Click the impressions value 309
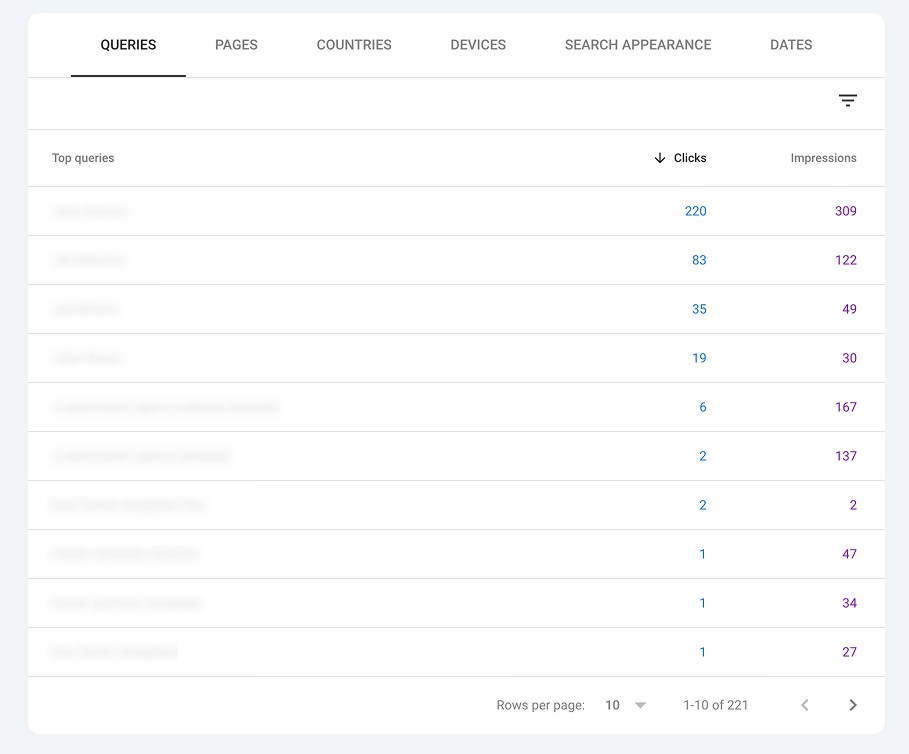This screenshot has width=909, height=754. [x=845, y=211]
